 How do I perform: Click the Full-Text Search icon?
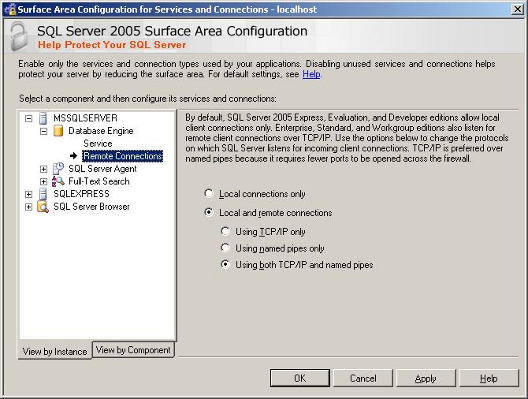pyautogui.click(x=58, y=181)
